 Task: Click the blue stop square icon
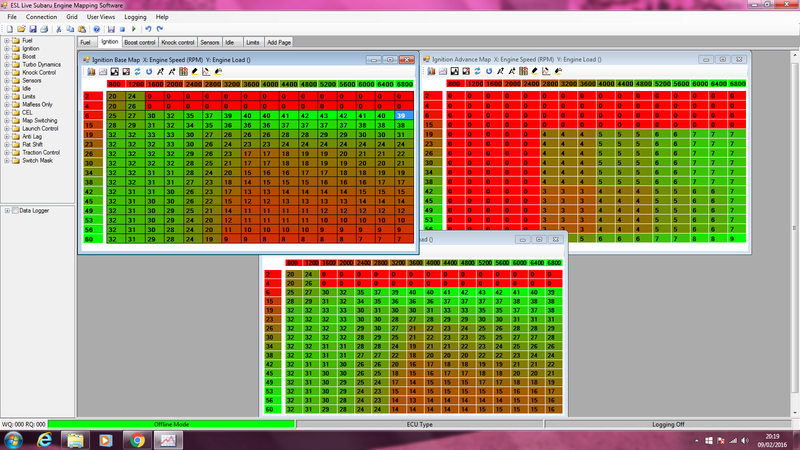(122, 29)
